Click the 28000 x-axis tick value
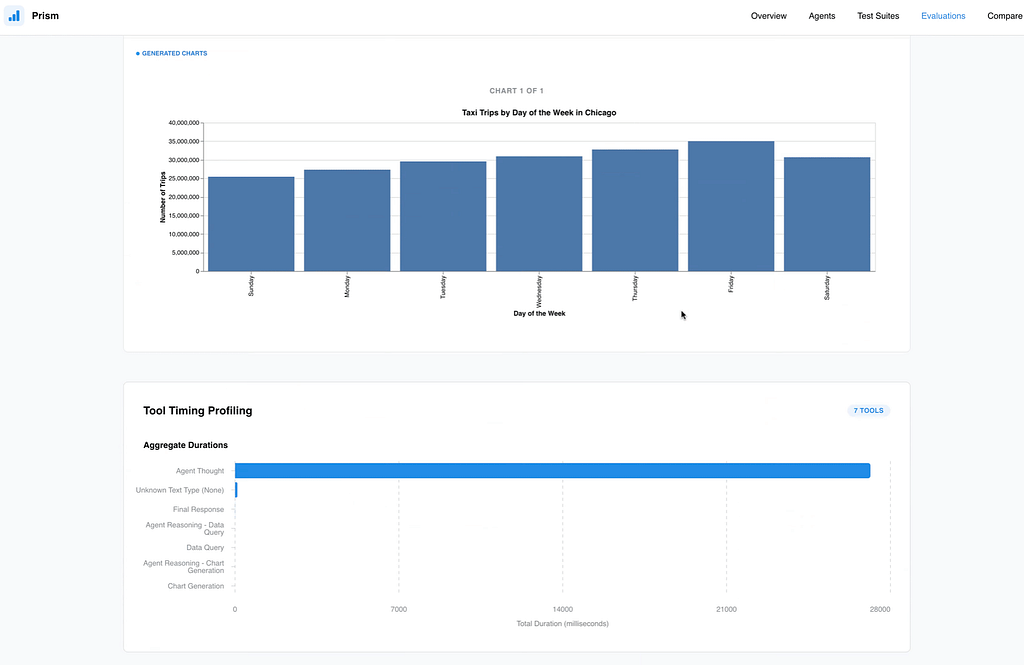The width and height of the screenshot is (1024, 665). (880, 609)
